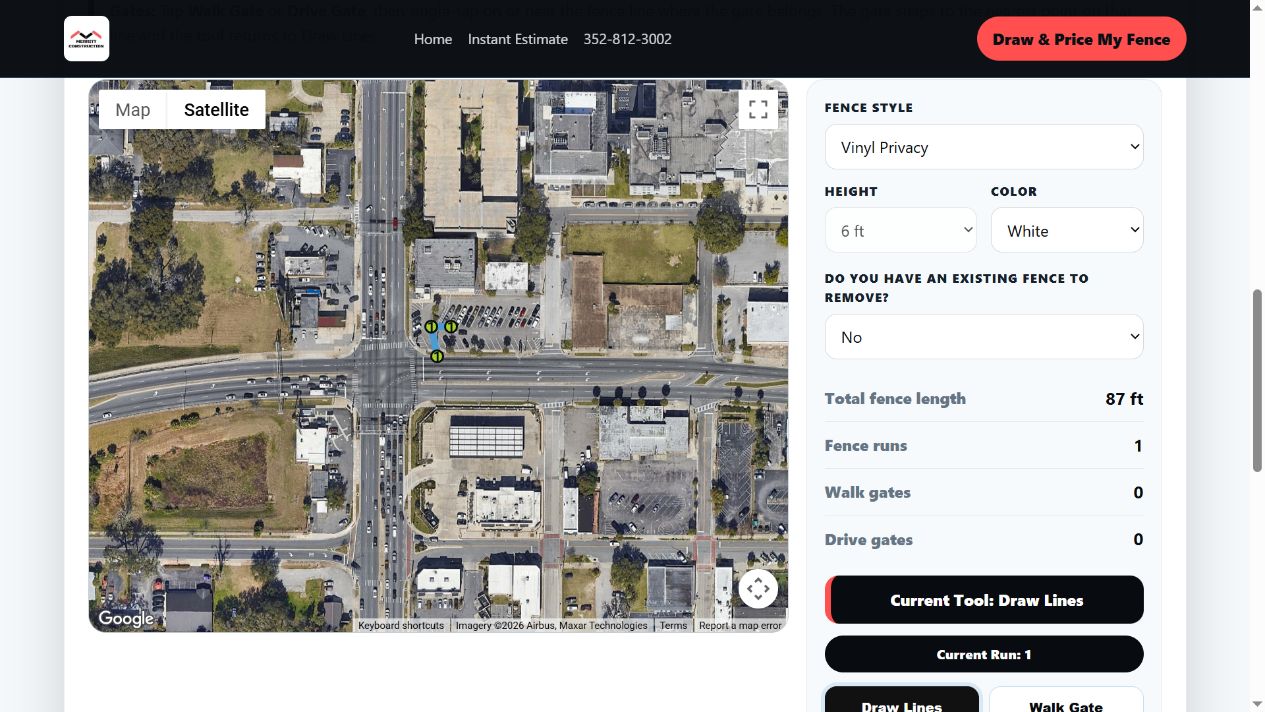The image size is (1265, 712).
Task: Open the existing fence removal dropdown
Action: [x=984, y=337]
